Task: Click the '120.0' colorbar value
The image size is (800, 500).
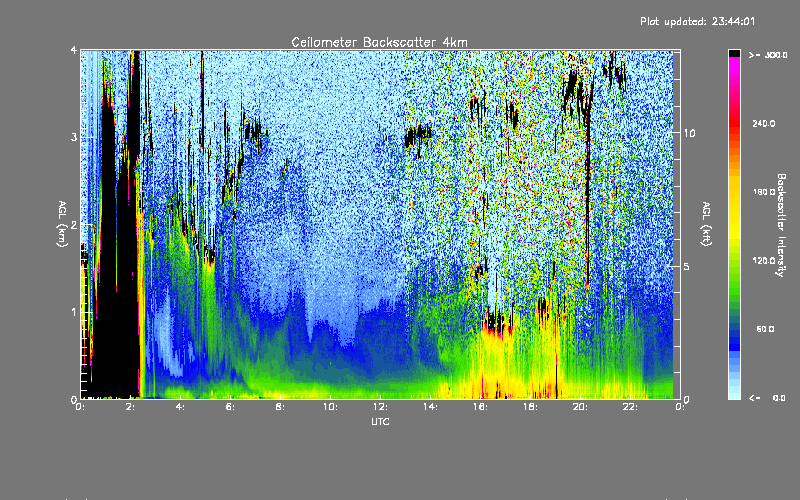Action: (764, 261)
